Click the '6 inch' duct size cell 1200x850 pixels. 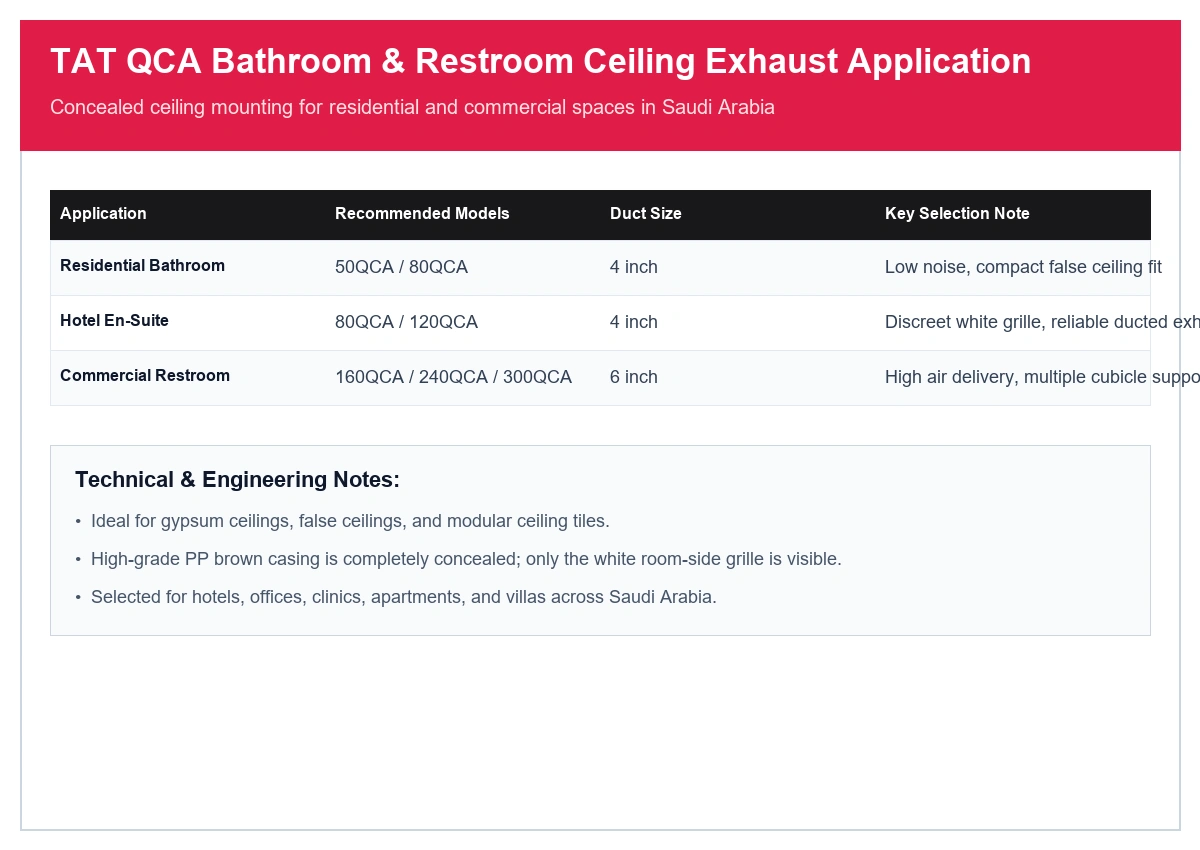(x=634, y=377)
